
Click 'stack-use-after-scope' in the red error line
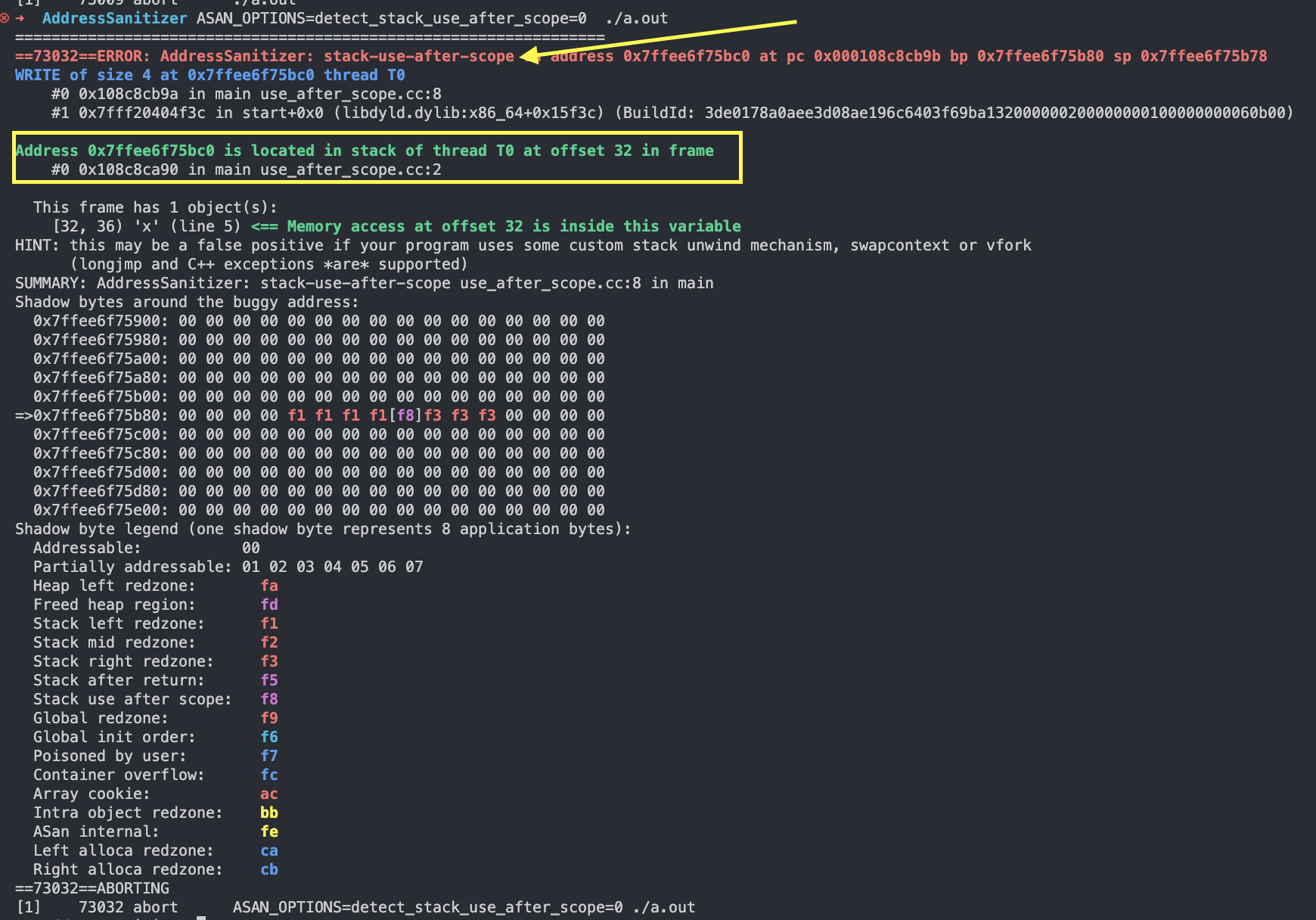click(419, 56)
